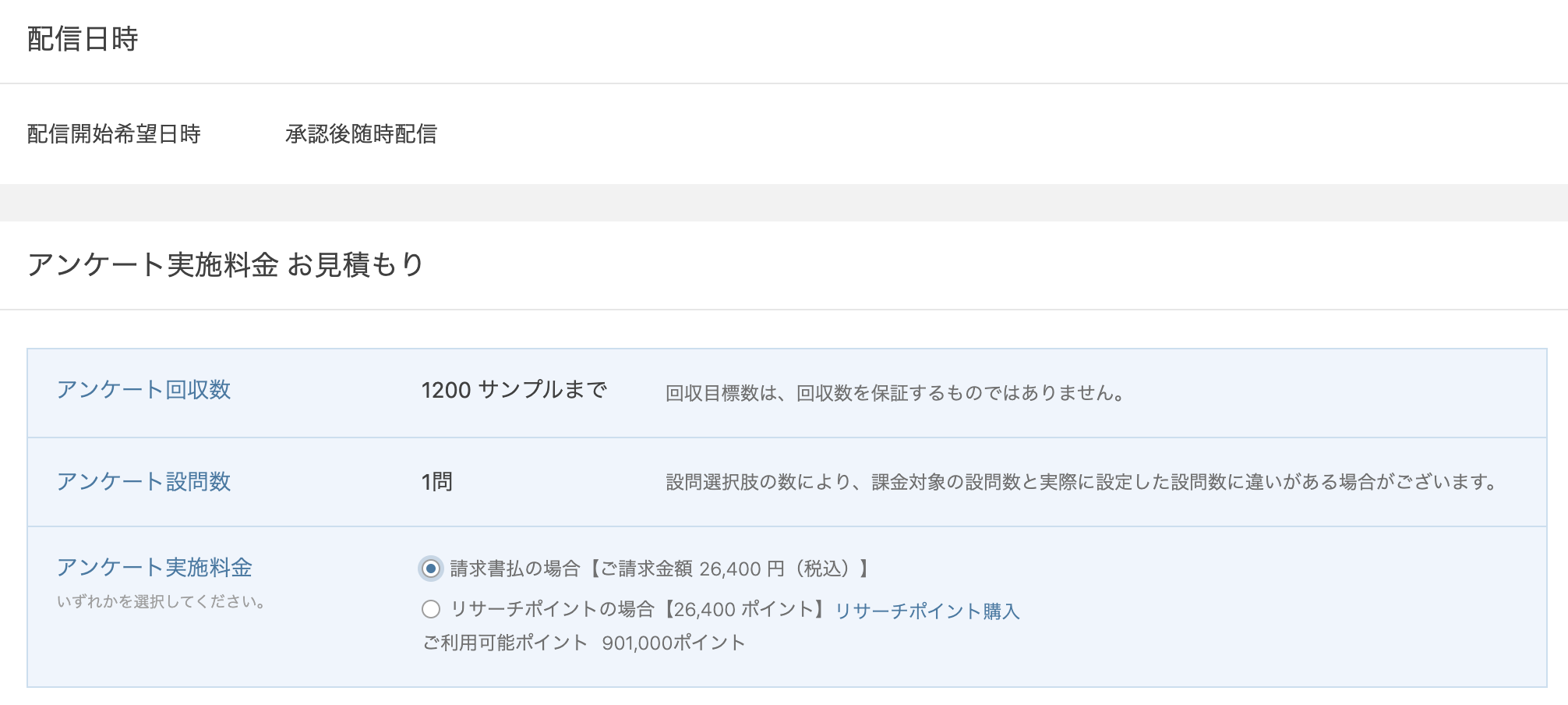The image size is (1568, 705).
Task: Click the 配信開始希望日時 field label
Action: point(114,134)
